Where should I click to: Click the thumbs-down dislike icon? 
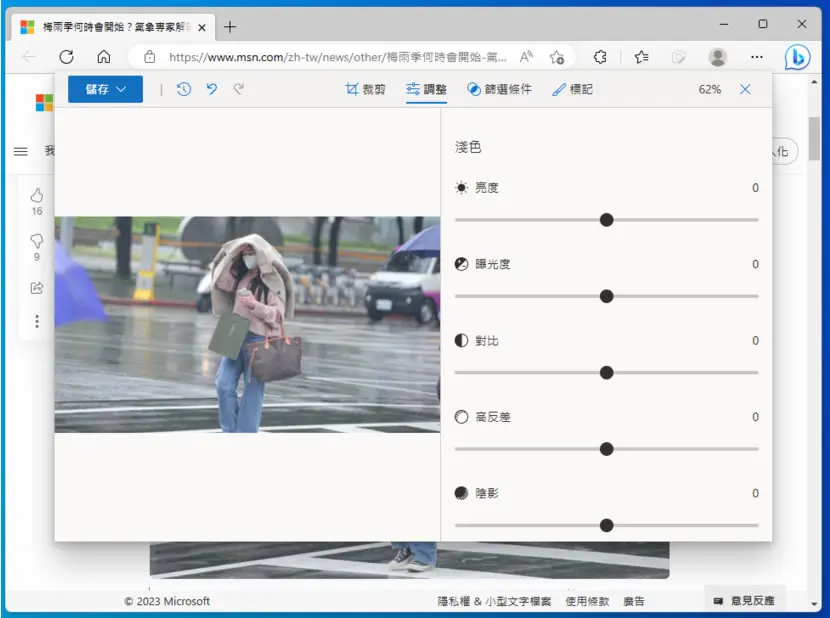[x=37, y=241]
